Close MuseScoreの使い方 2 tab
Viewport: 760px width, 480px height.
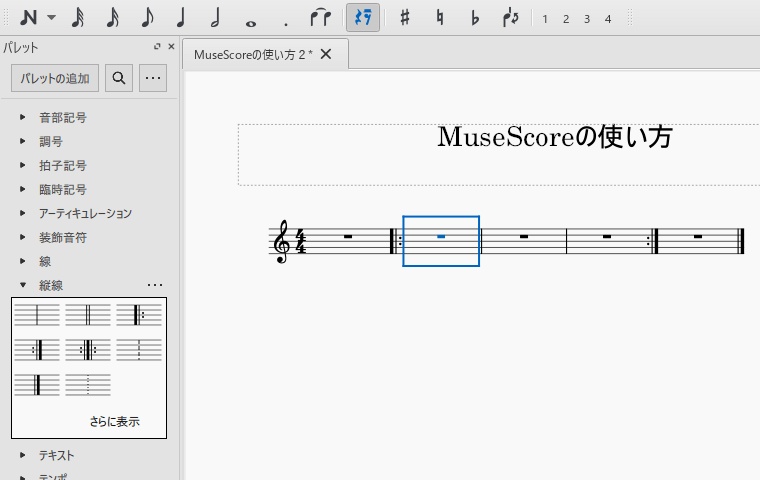pyautogui.click(x=326, y=54)
